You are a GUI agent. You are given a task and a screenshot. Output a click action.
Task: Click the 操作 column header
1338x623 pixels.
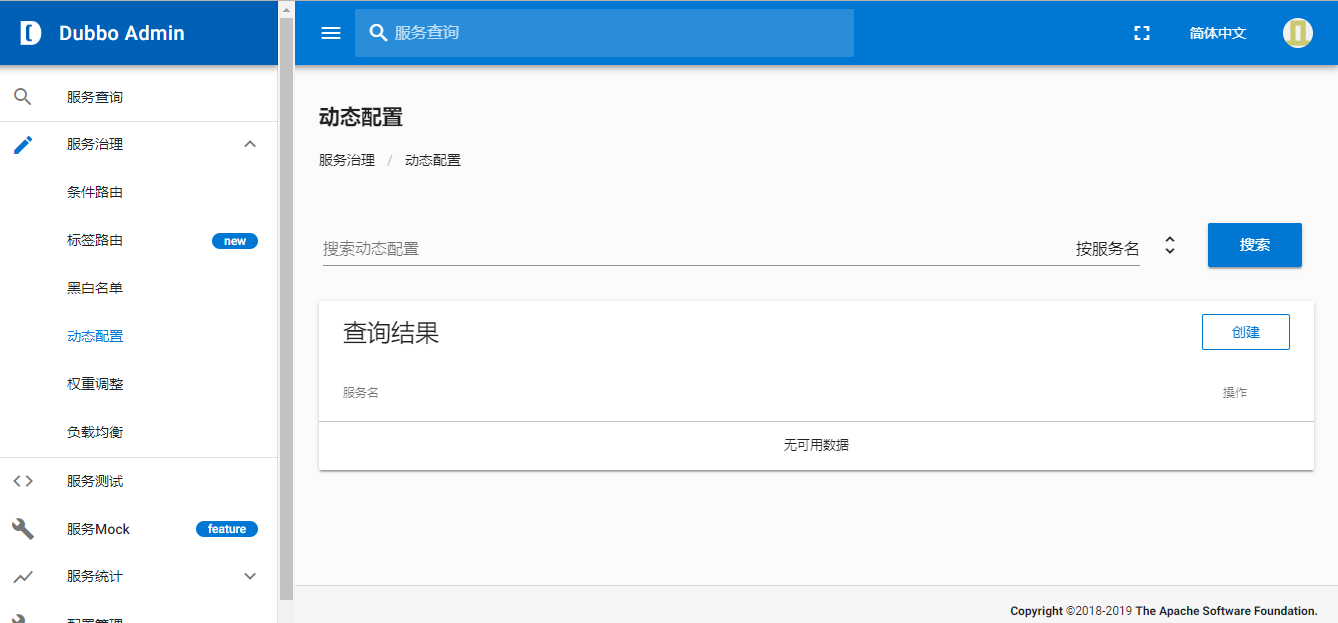[x=1235, y=393]
